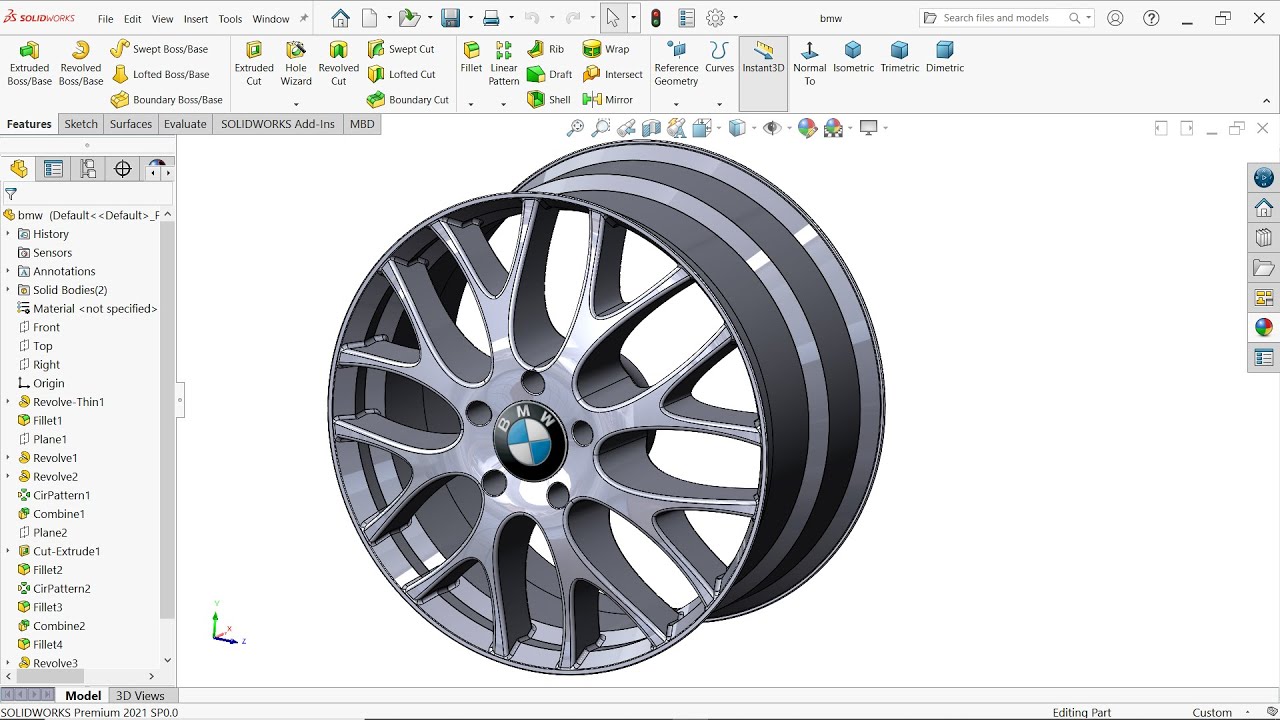Click the Wrap tool
Image resolution: width=1280 pixels, height=720 pixels.
click(606, 49)
